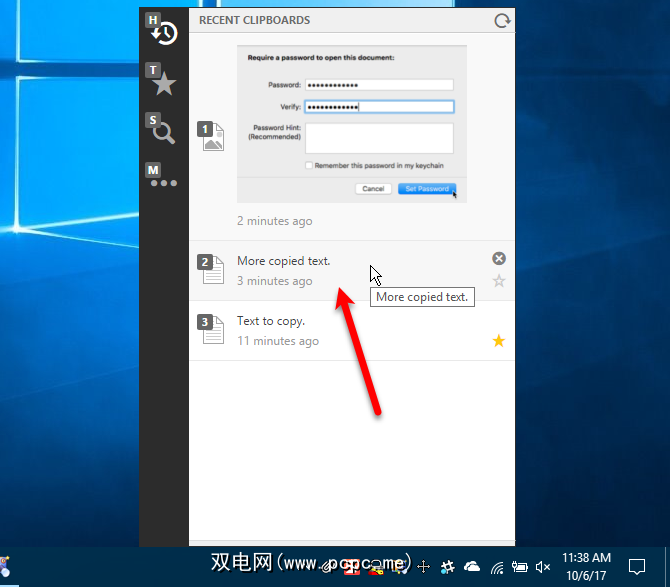Click the battery status tray icon

pos(520,567)
